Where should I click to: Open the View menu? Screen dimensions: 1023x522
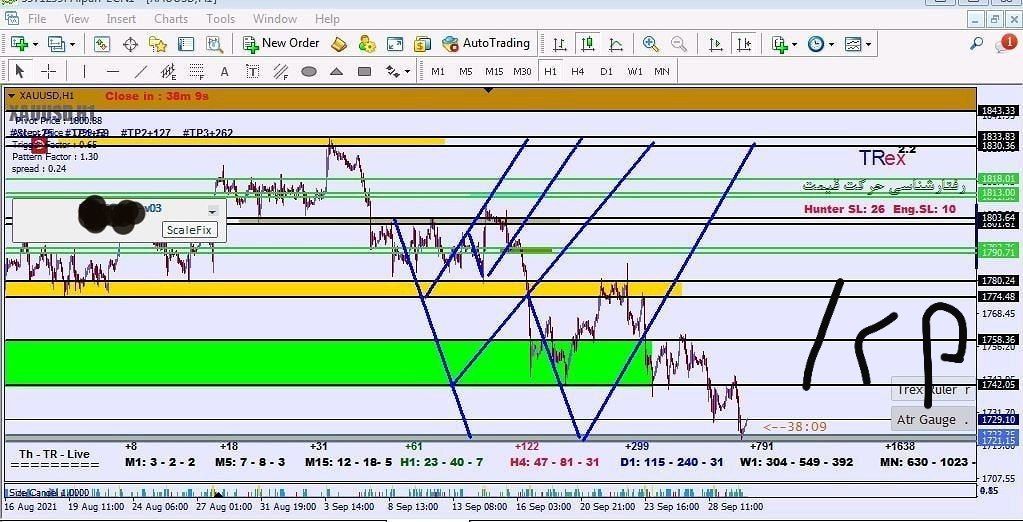coord(76,18)
